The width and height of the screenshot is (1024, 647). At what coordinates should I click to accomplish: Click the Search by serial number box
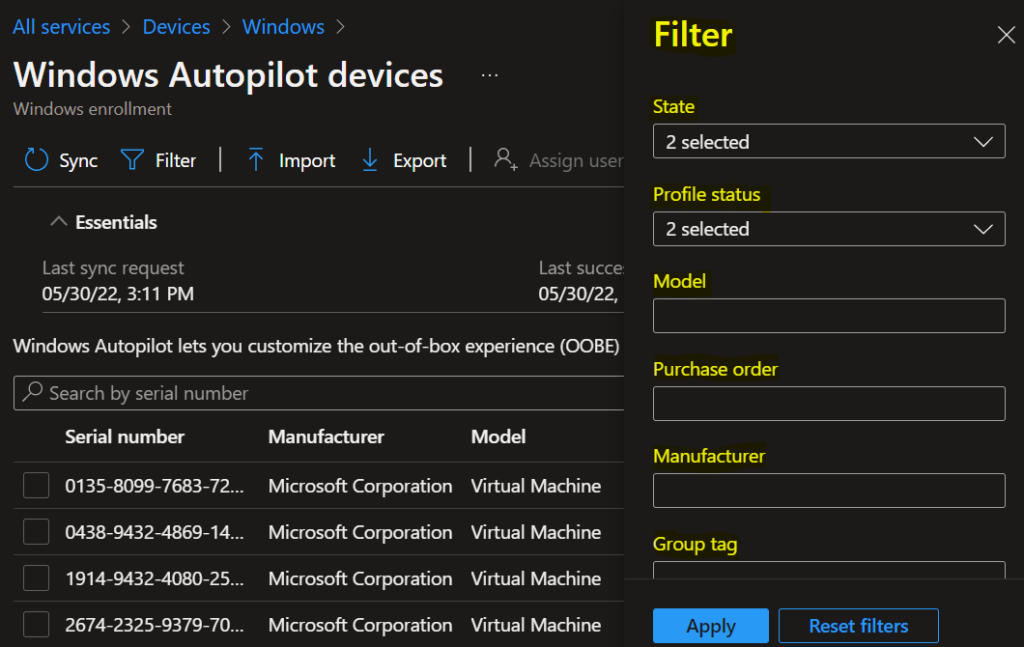click(319, 393)
